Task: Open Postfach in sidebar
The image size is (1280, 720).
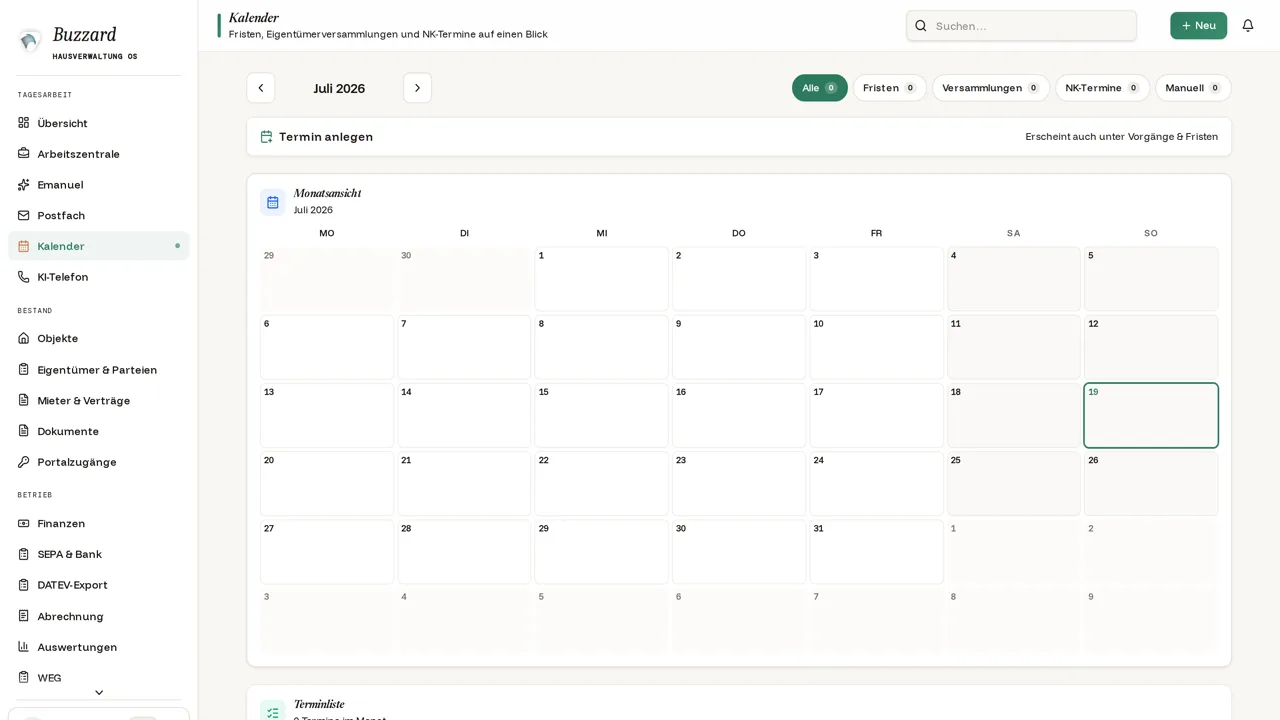Action: (99, 215)
